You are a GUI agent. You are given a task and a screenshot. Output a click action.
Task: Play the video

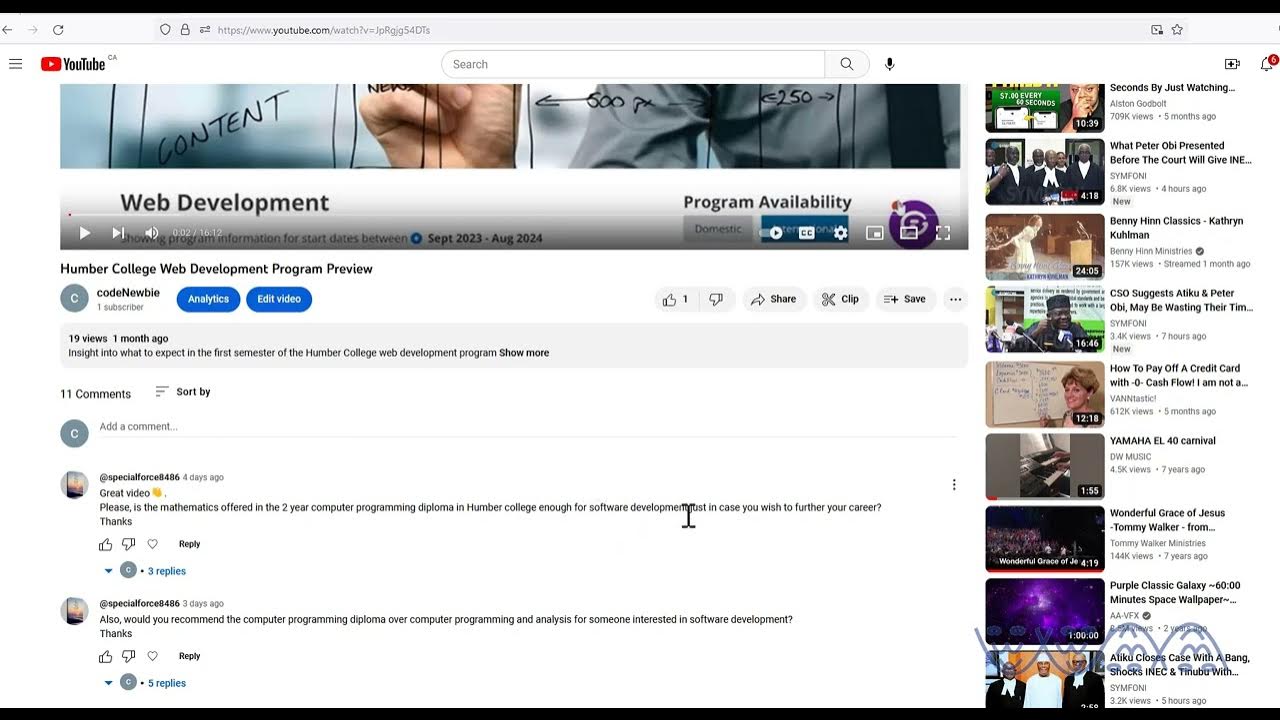85,233
